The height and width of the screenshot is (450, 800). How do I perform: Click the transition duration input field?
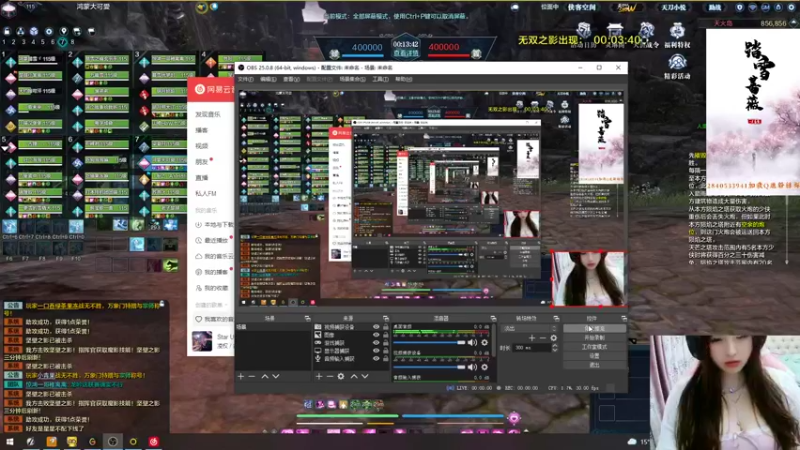[532, 347]
